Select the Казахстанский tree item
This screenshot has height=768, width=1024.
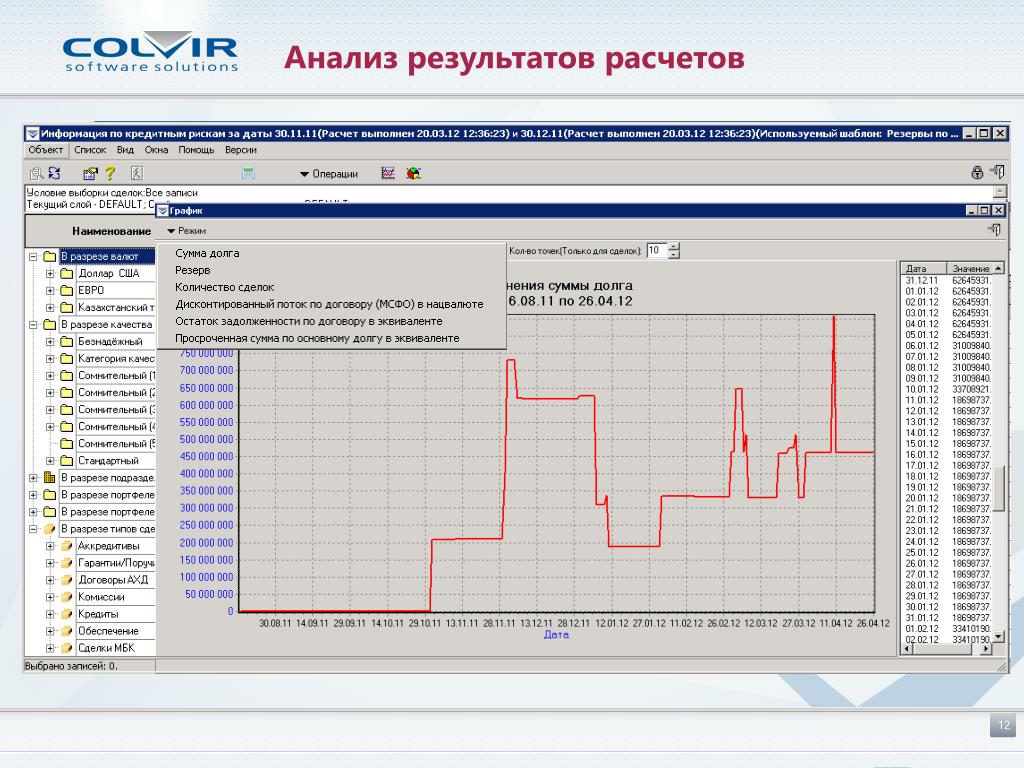coord(116,308)
